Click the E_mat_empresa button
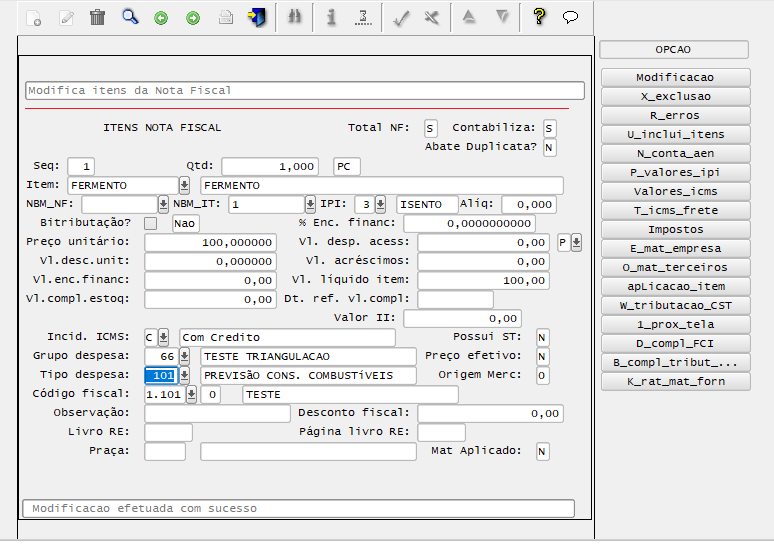774x544 pixels. pyautogui.click(x=675, y=248)
